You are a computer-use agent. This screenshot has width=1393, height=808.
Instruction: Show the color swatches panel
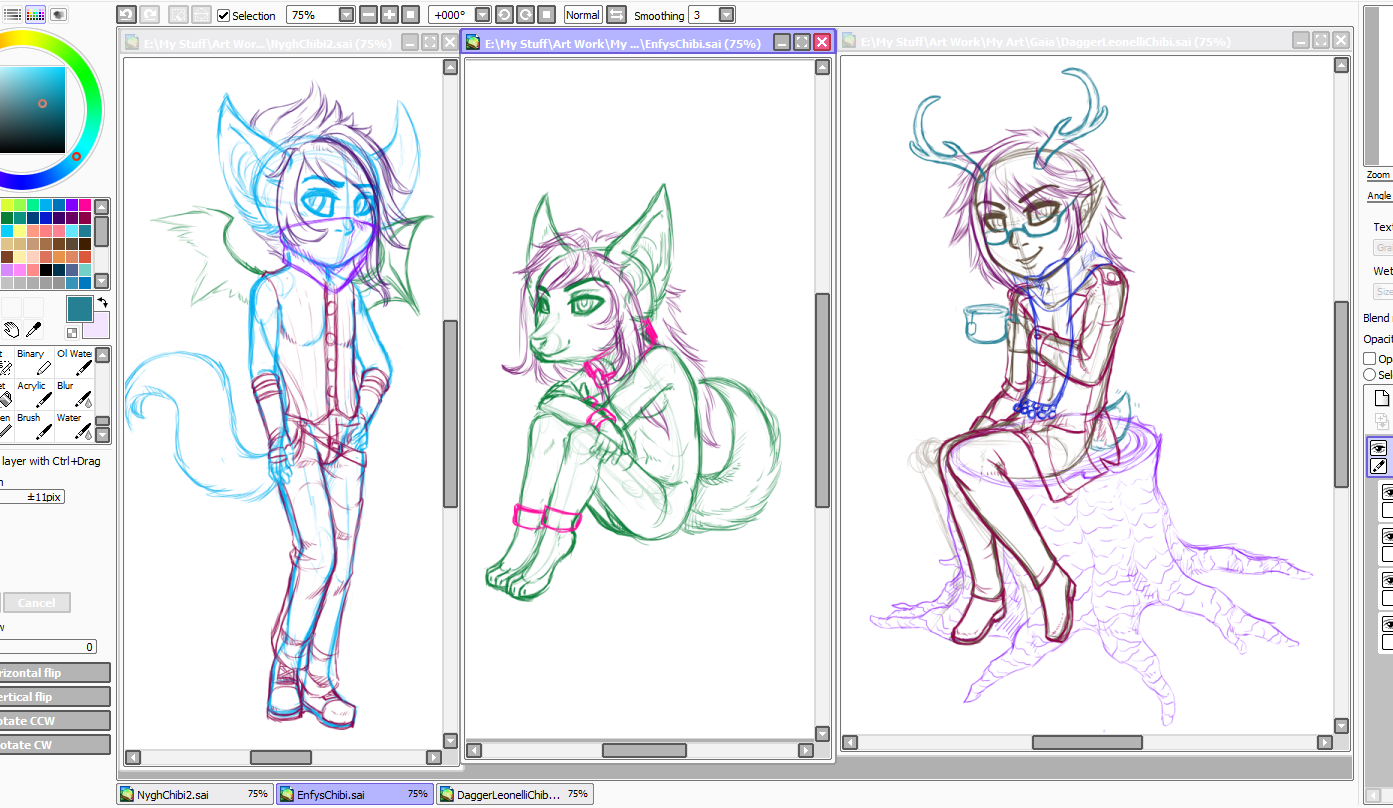click(x=35, y=14)
